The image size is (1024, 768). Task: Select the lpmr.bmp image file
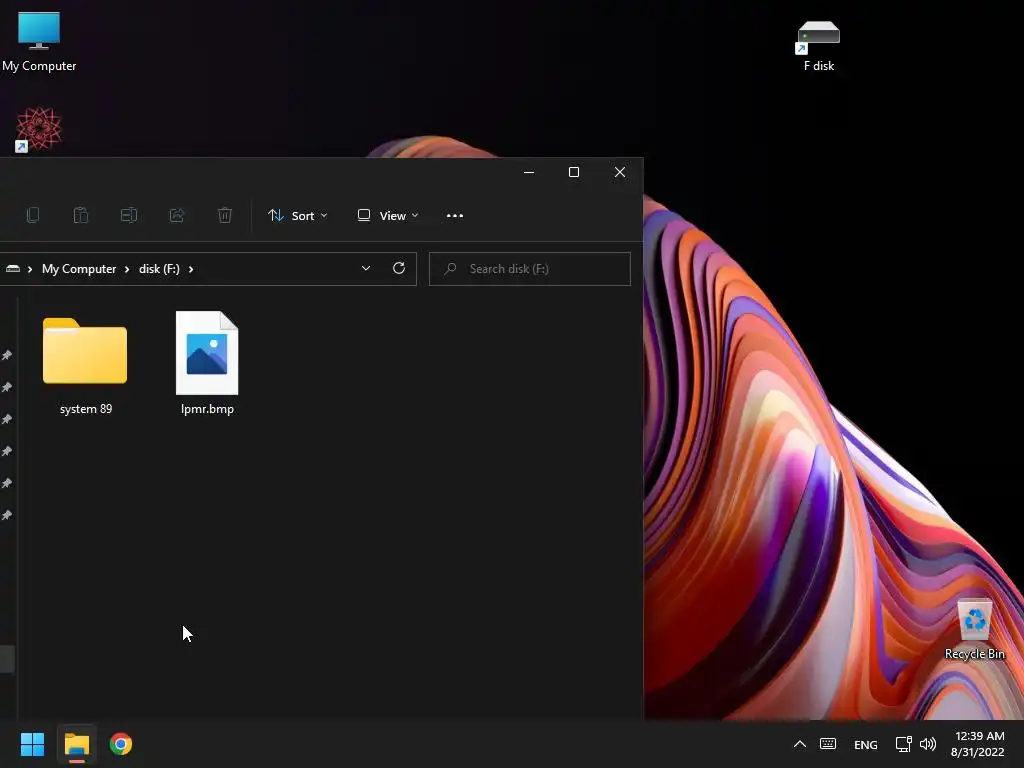coord(207,364)
